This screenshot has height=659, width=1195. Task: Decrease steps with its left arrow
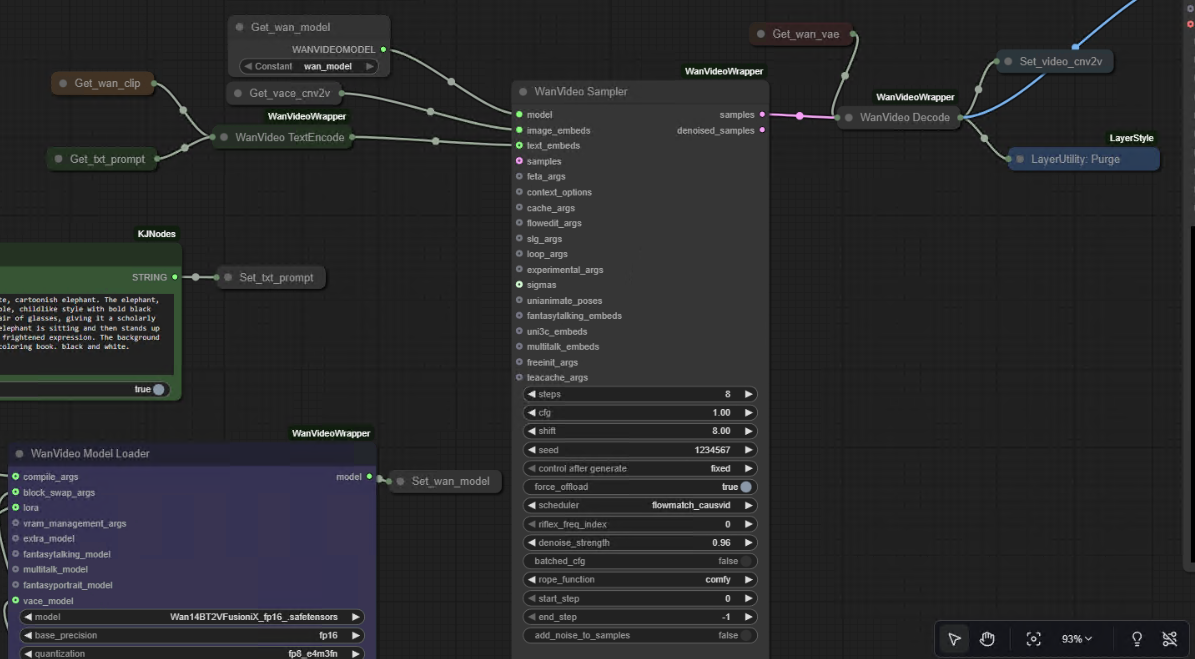(x=531, y=395)
